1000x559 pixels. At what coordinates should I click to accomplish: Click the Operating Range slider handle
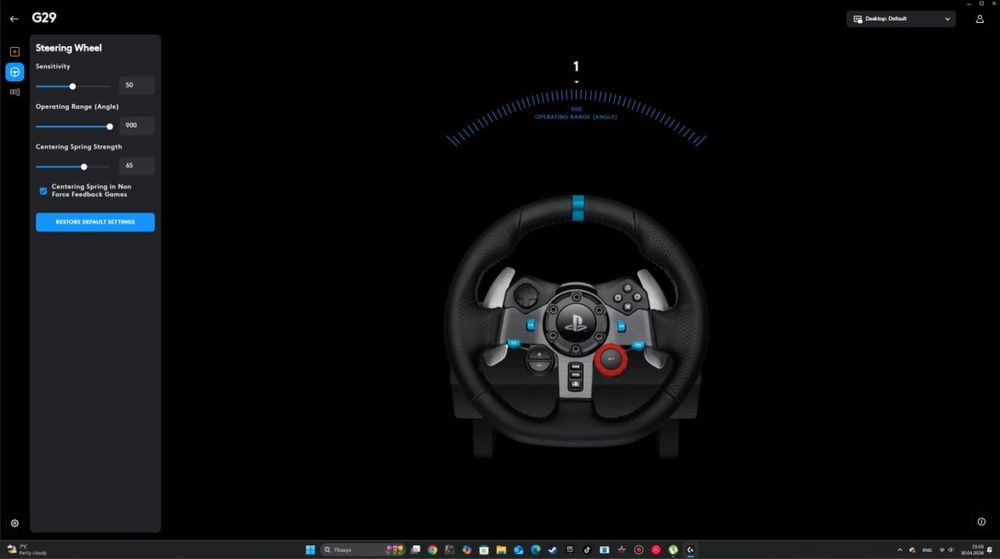110,126
